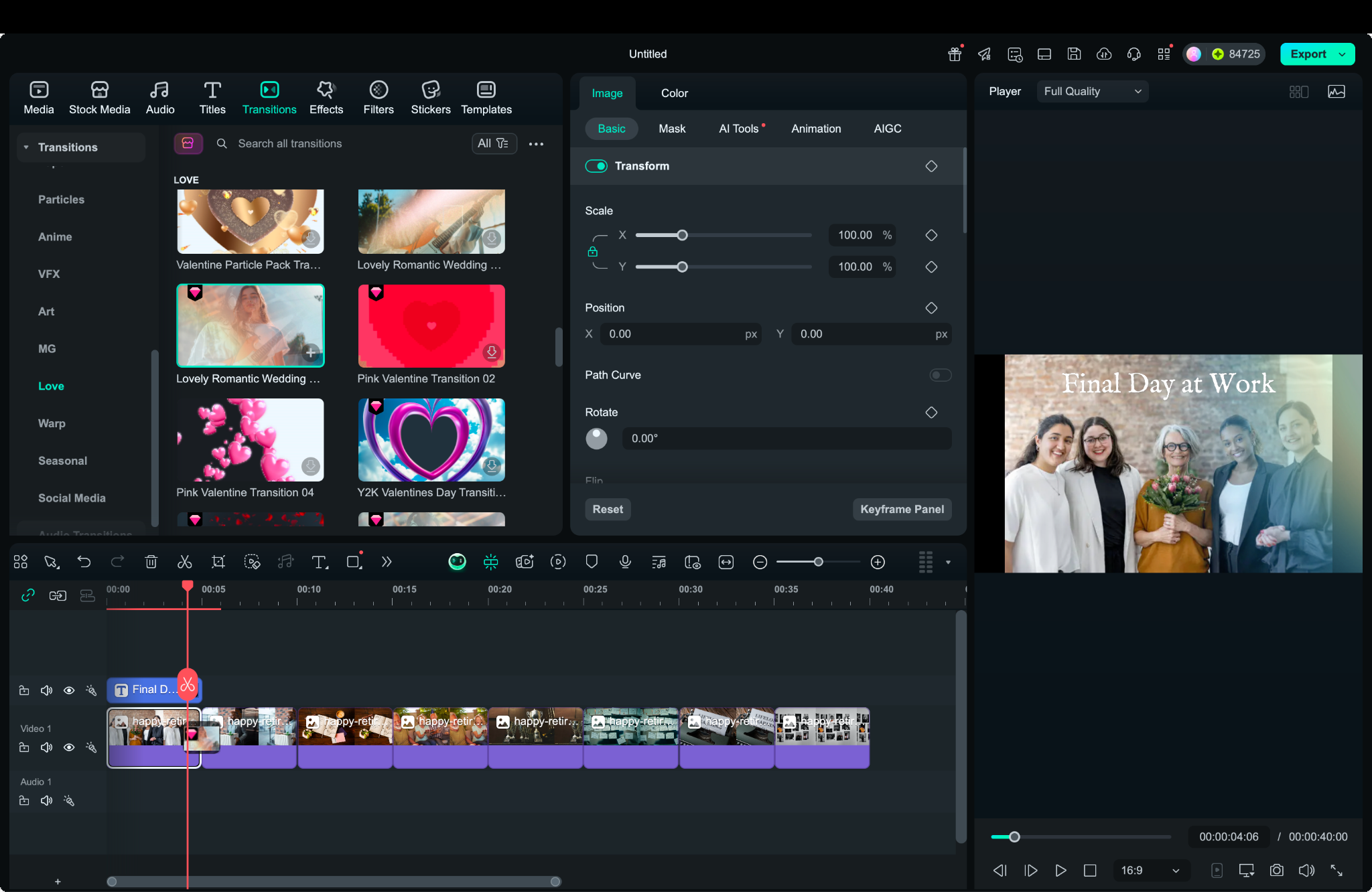Viewport: 1372px width, 892px height.
Task: Click the zoom out minus icon
Action: [x=760, y=563]
